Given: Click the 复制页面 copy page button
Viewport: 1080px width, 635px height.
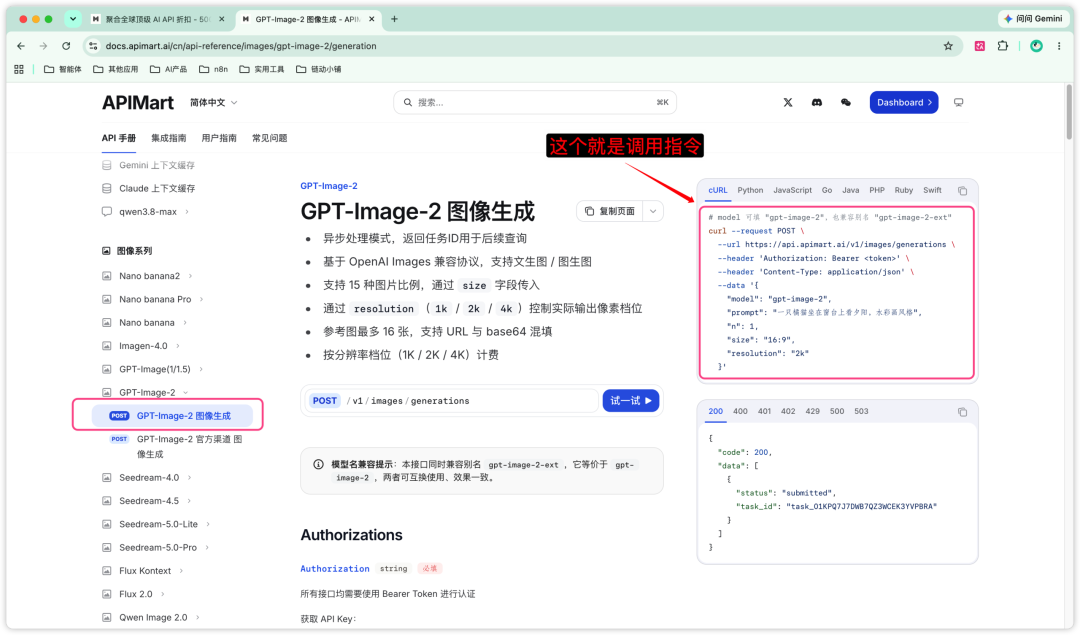Looking at the screenshot, I should (610, 211).
